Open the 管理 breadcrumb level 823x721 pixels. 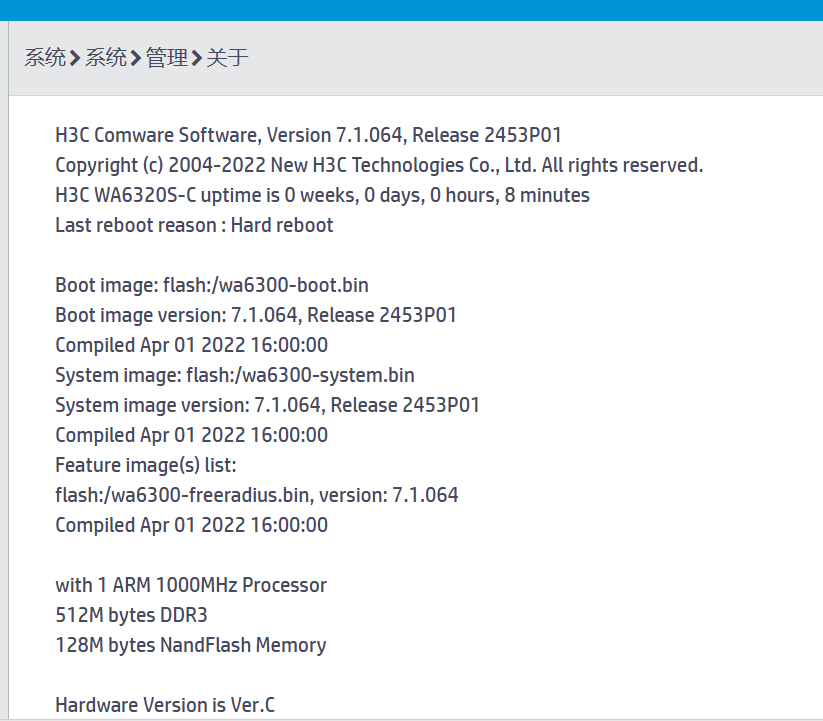click(166, 58)
